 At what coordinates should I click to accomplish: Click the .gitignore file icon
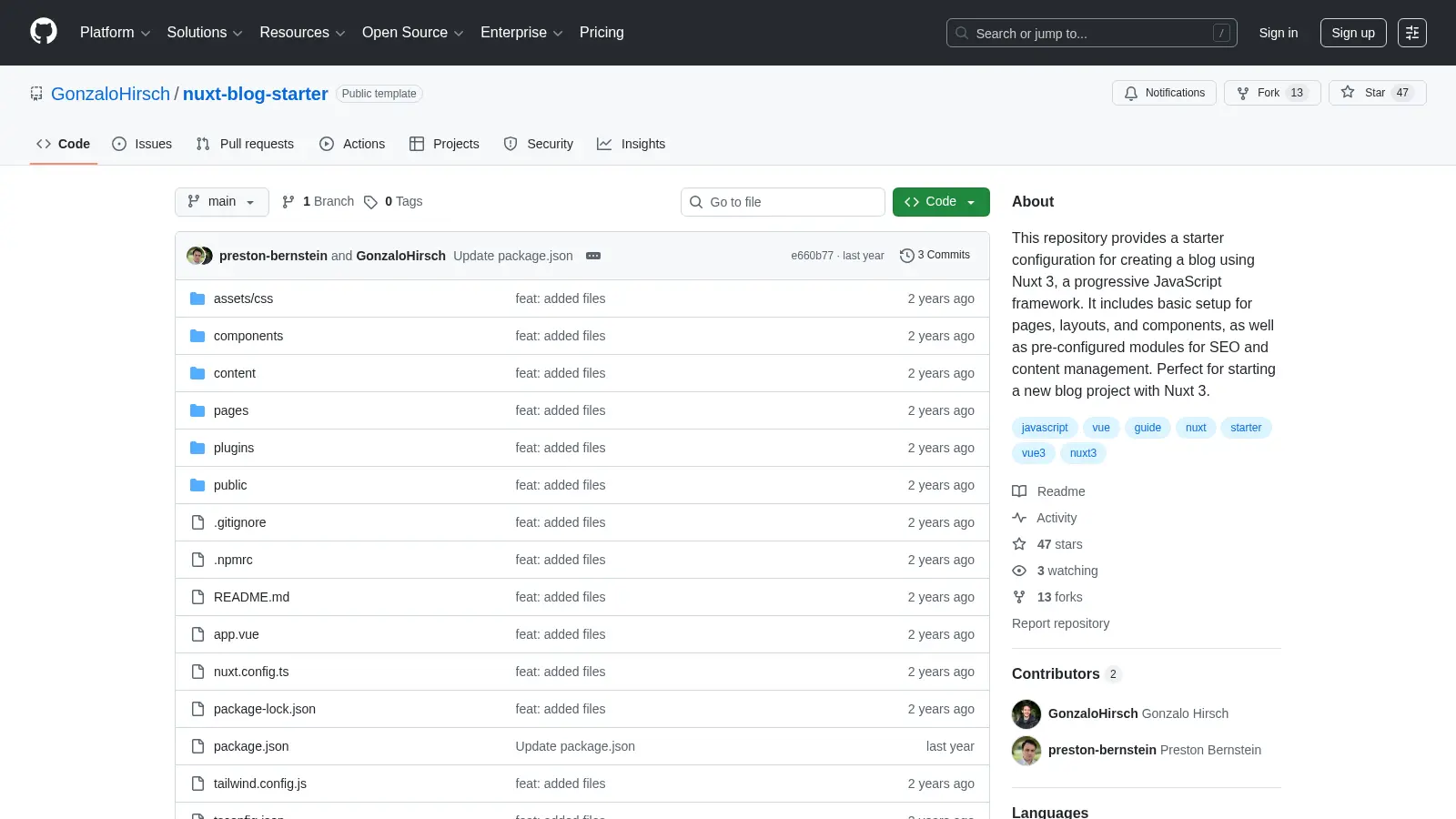click(197, 522)
